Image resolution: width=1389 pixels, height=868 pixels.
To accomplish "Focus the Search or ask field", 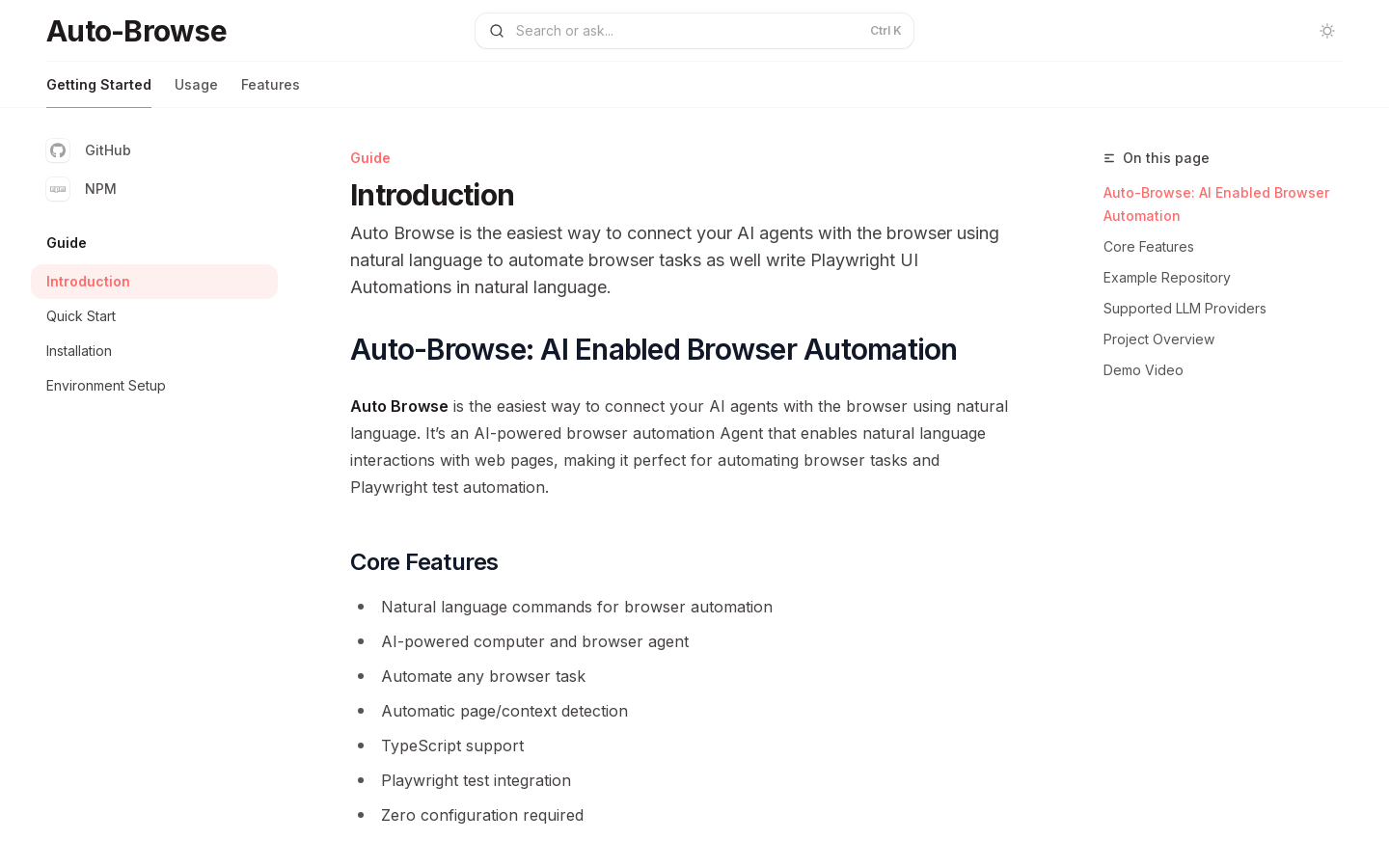I will (694, 31).
